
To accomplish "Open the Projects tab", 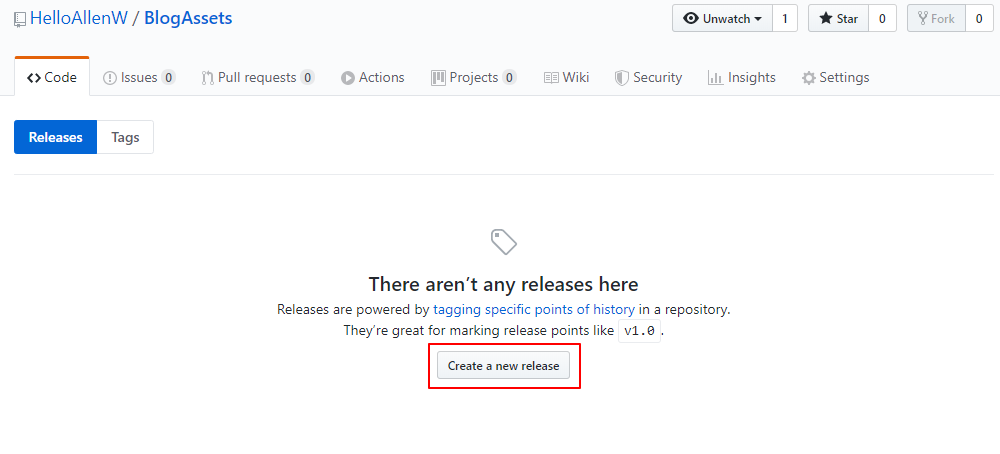I will (x=474, y=77).
